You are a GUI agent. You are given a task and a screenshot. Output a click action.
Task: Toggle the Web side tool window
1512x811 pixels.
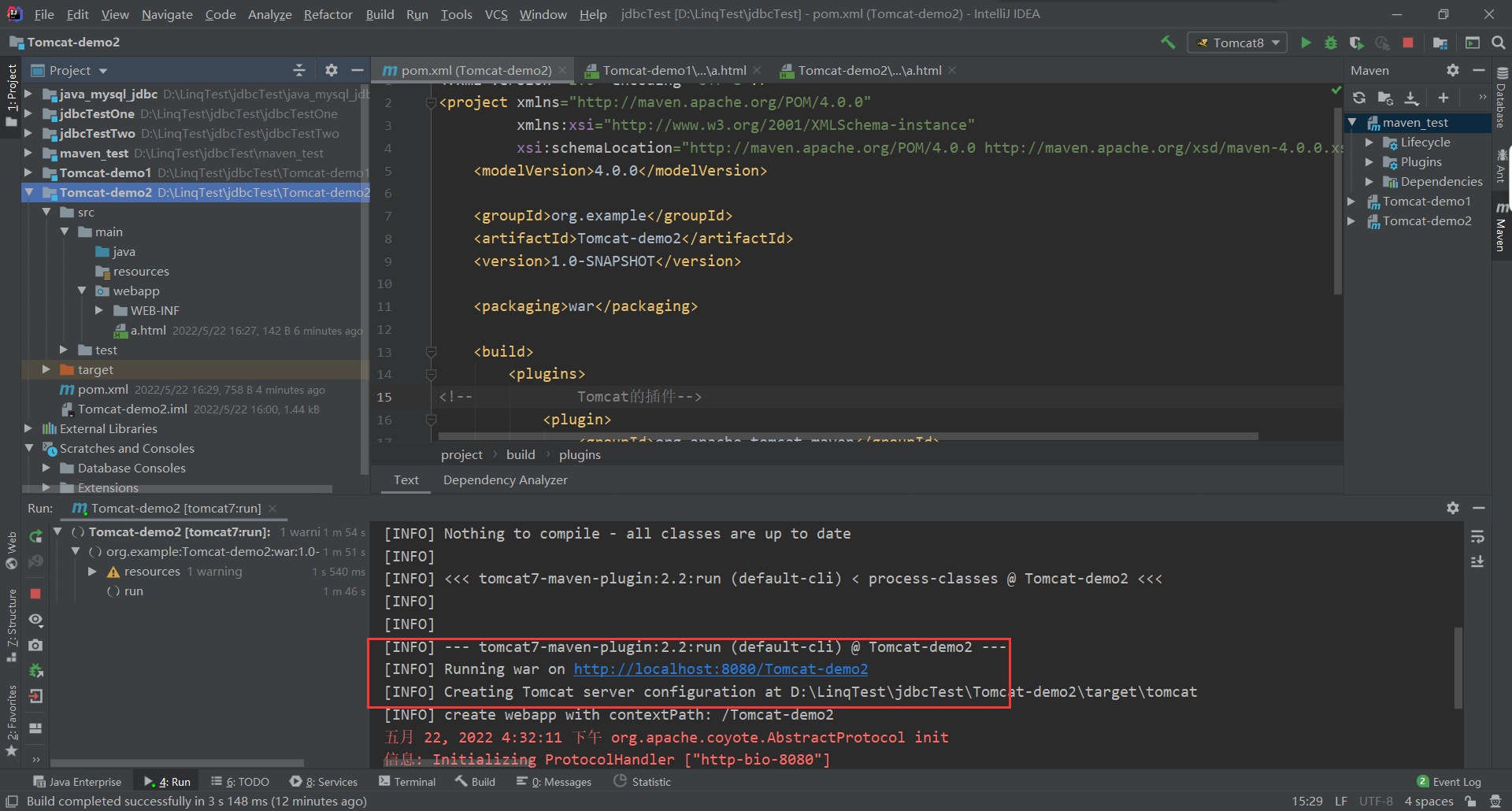coord(11,550)
